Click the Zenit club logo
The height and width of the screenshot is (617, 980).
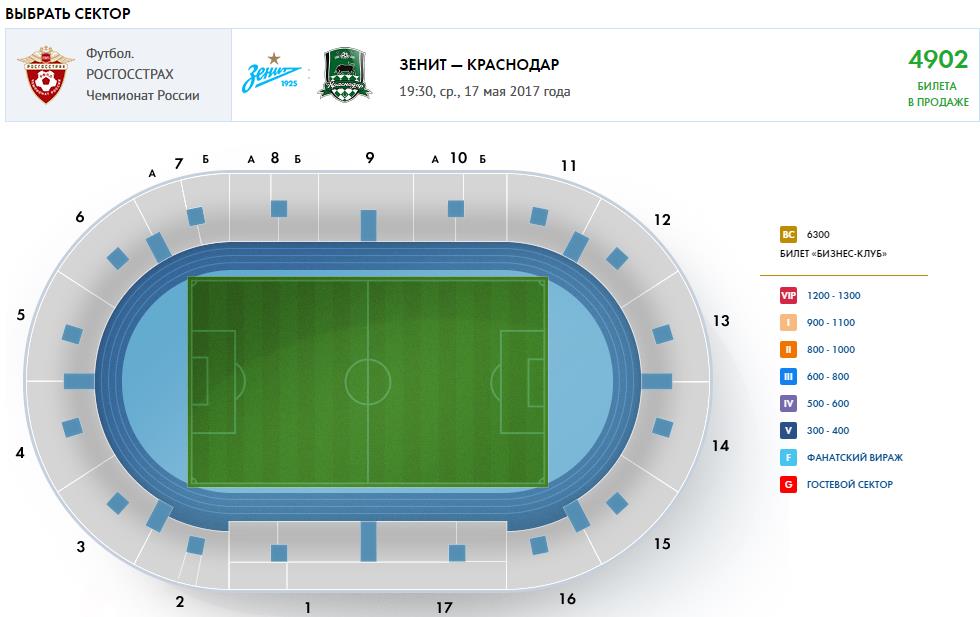coord(271,74)
